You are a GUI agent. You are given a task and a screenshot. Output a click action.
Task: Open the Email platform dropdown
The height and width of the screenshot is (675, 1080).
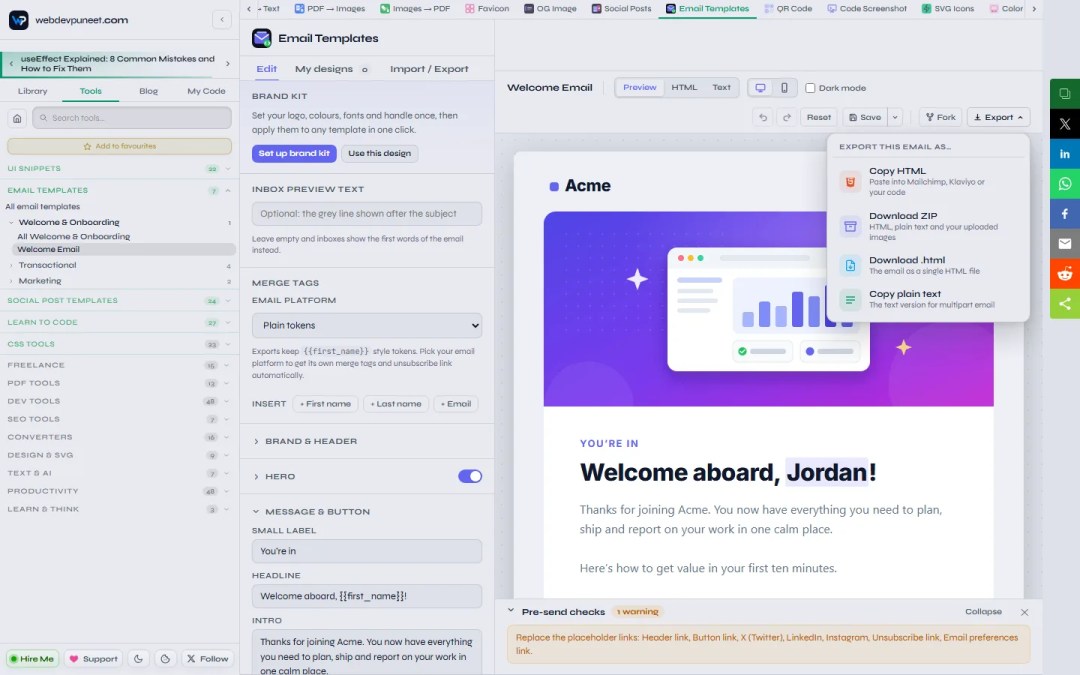tap(367, 325)
